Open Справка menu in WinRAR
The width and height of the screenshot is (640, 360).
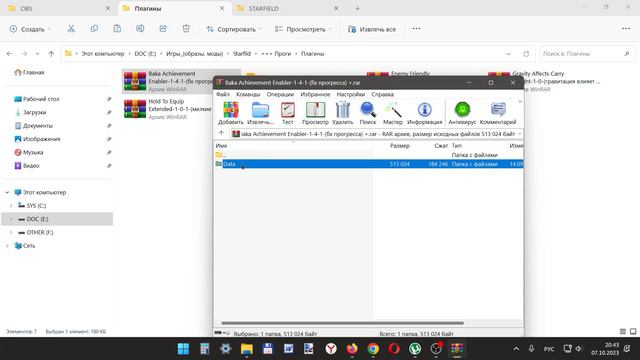(x=382, y=94)
